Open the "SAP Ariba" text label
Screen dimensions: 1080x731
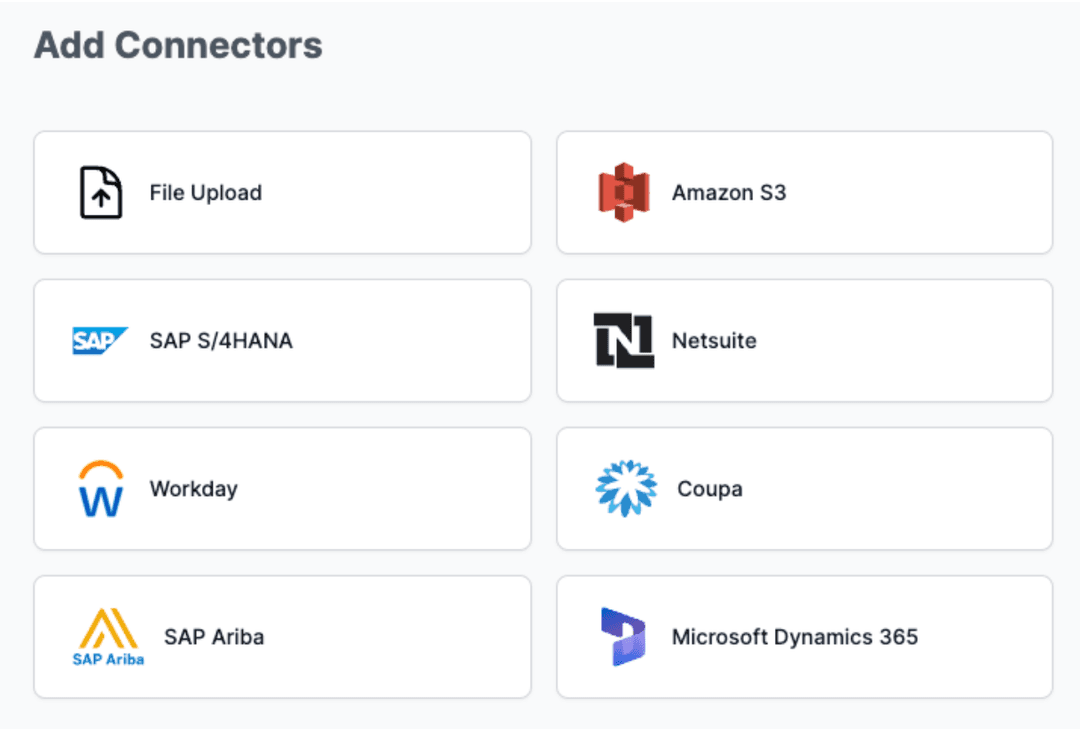click(214, 637)
